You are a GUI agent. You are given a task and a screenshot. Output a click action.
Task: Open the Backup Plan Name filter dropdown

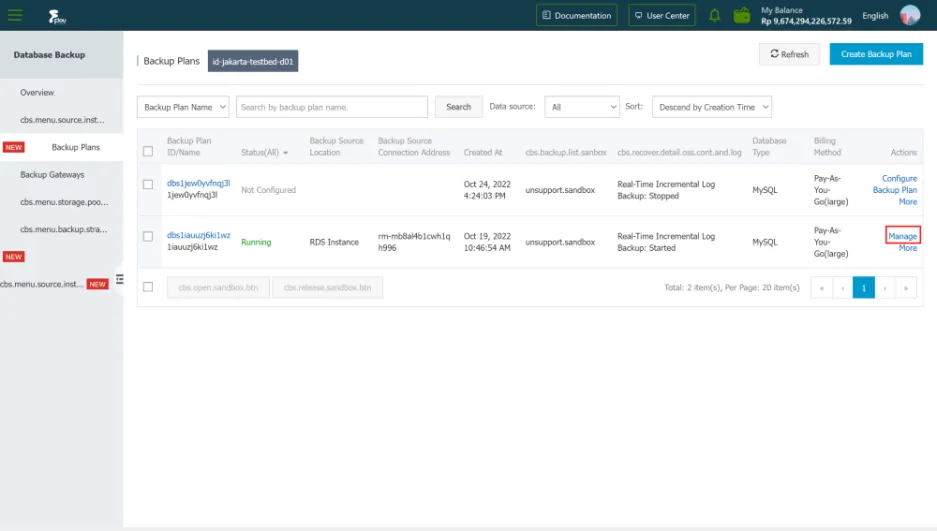pyautogui.click(x=183, y=107)
